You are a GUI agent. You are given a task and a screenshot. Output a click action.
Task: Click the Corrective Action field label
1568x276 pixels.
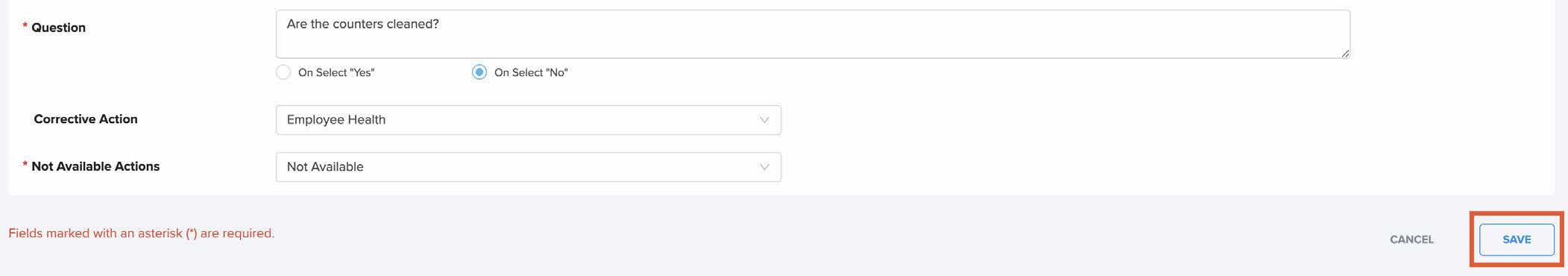pyautogui.click(x=86, y=119)
